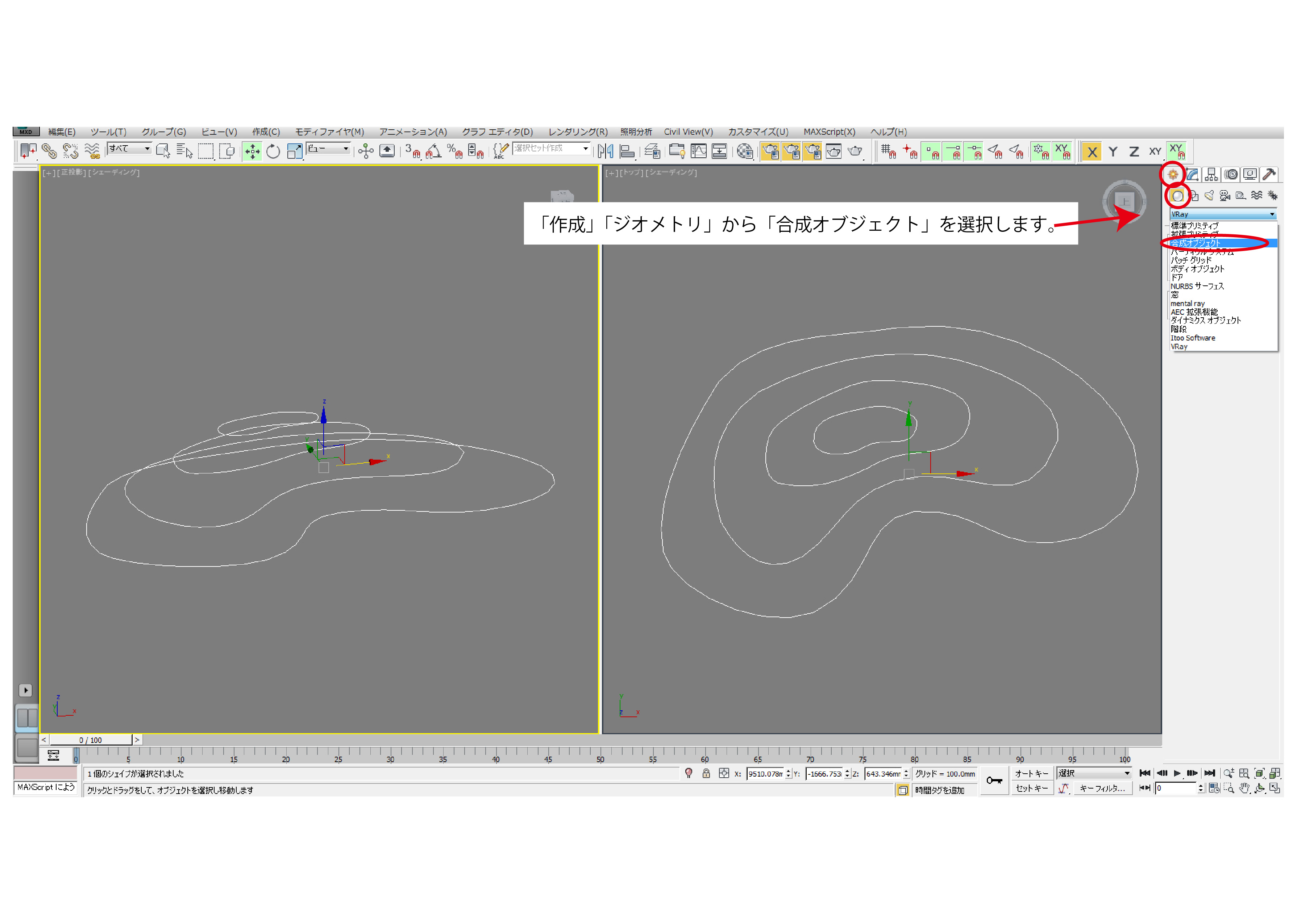This screenshot has height=924, width=1297.
Task: Expand the 選択 key filter dropdown
Action: [x=1094, y=773]
